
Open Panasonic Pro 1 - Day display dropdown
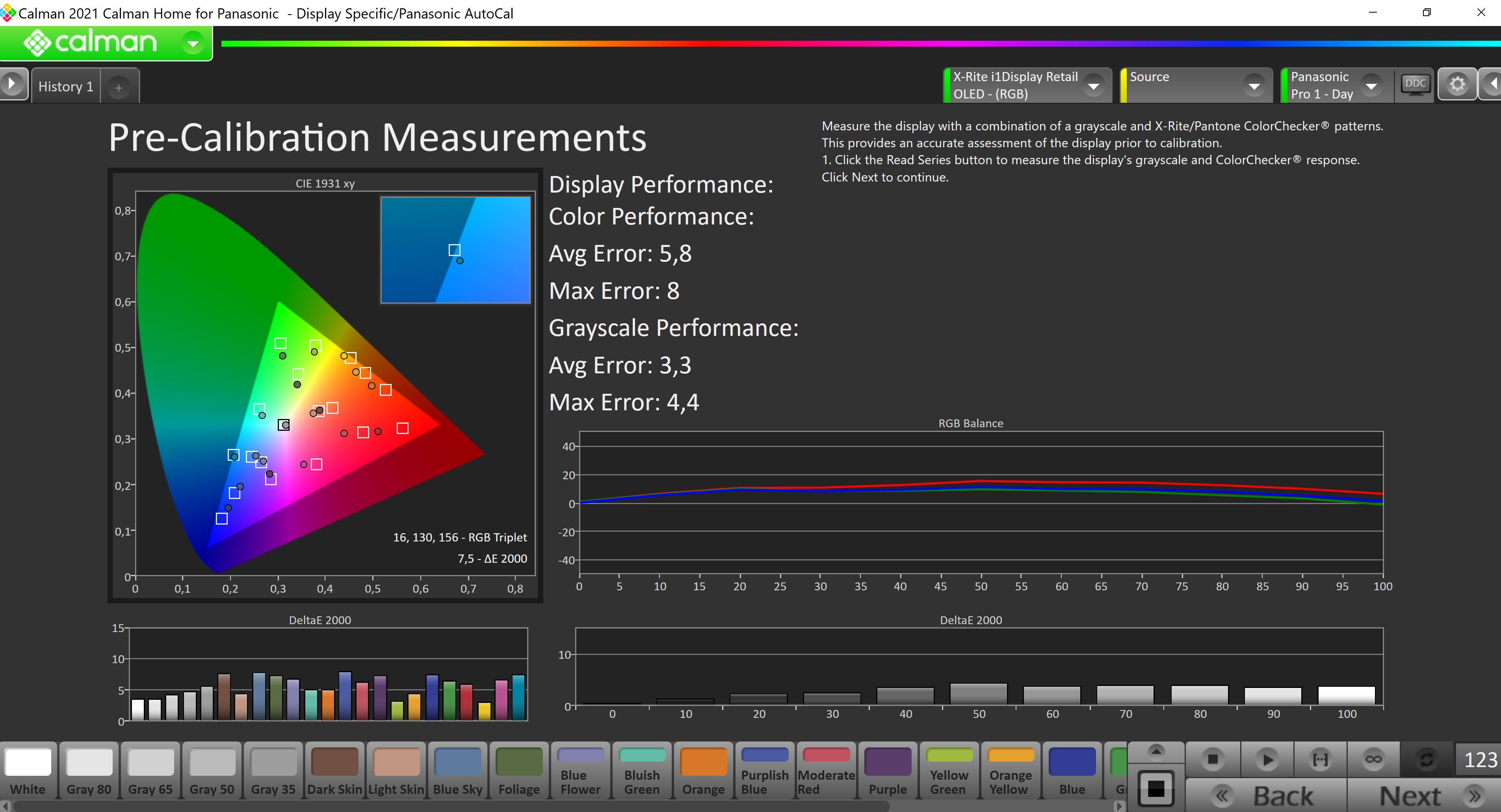tap(1371, 86)
